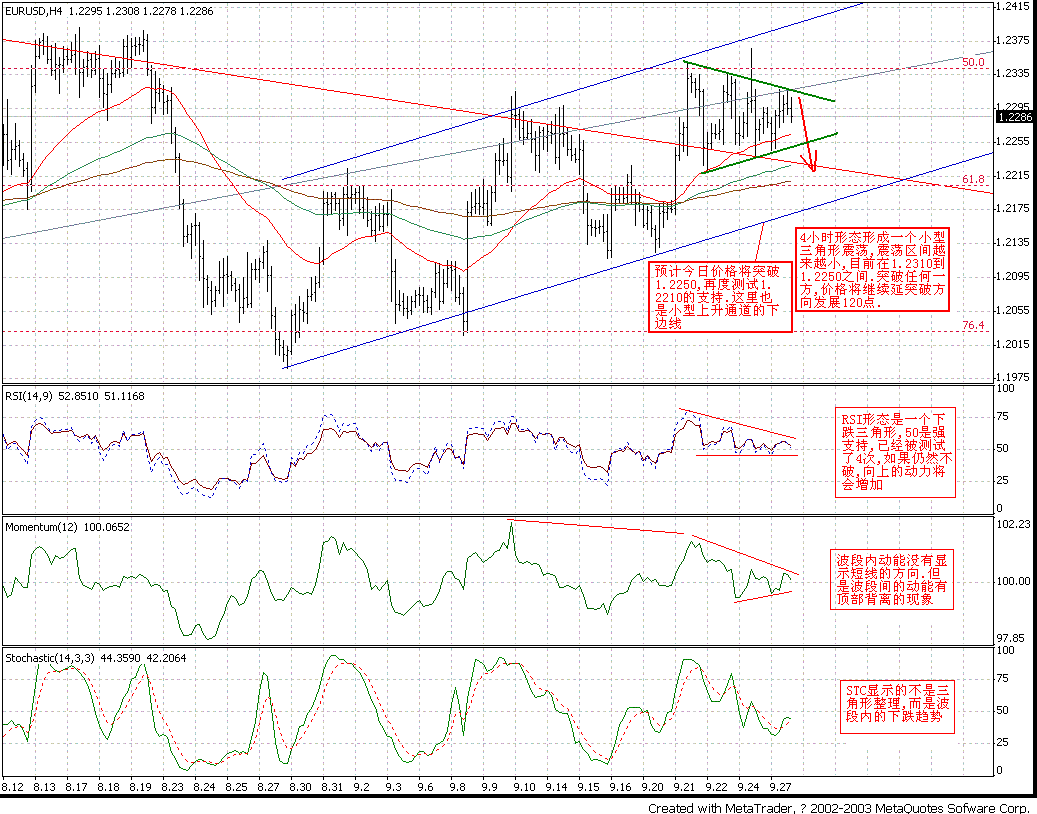Click the 8.23 date label
This screenshot has width=1037, height=814.
(x=172, y=786)
